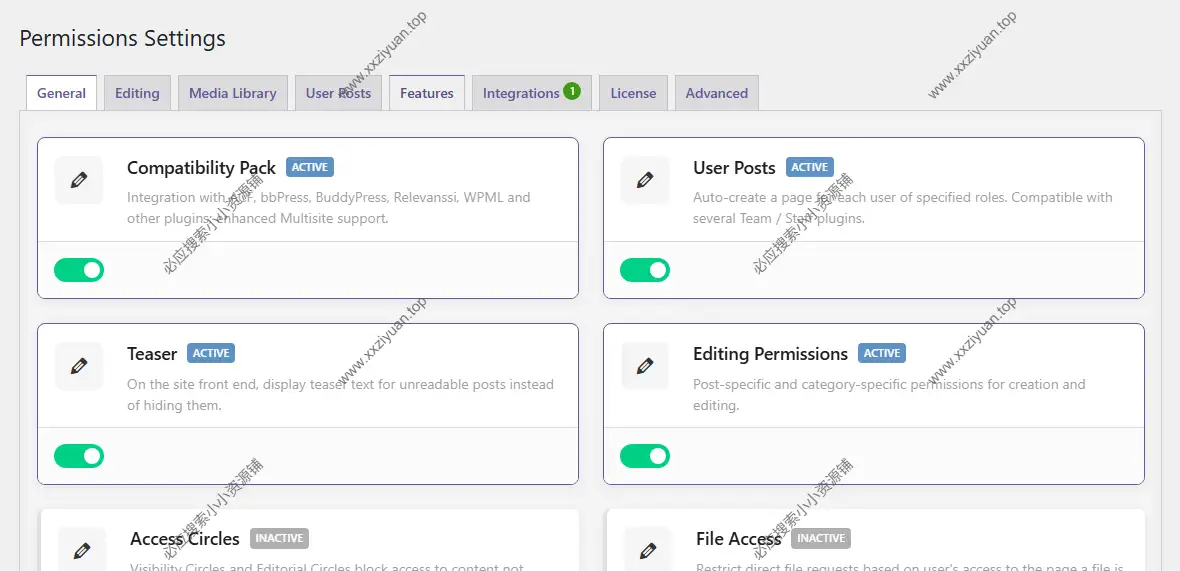Click the Editing Permissions card title
This screenshot has width=1180, height=571.
click(x=771, y=354)
